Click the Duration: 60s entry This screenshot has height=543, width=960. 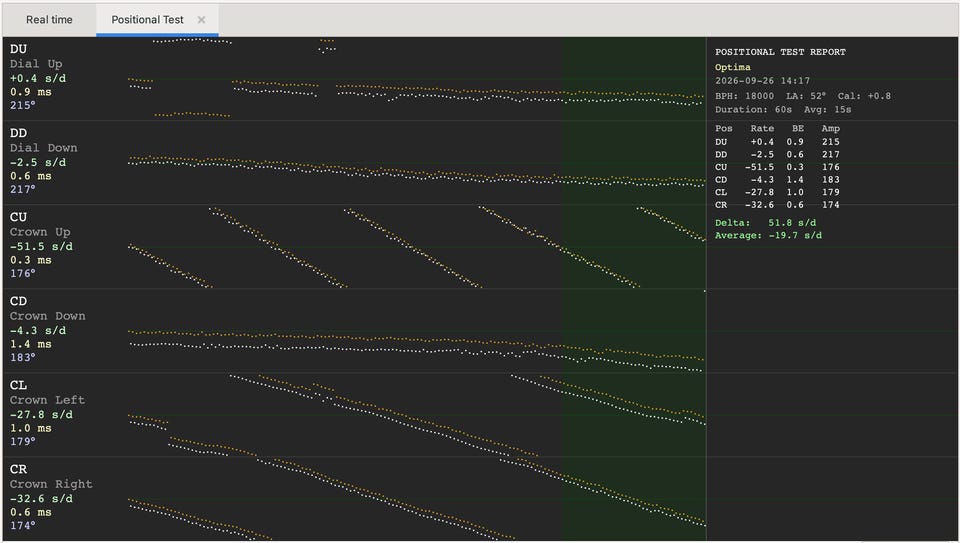pos(753,110)
